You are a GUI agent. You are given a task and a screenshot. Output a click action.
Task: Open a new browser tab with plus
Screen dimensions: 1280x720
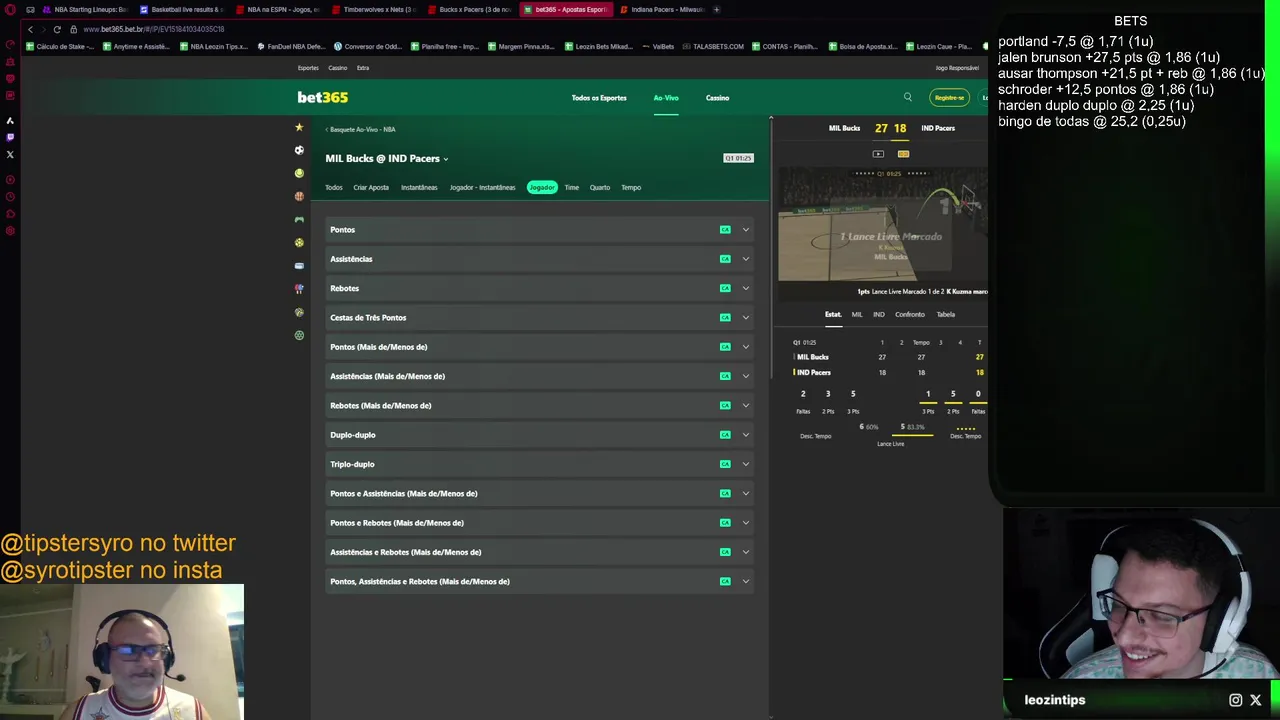click(x=716, y=9)
